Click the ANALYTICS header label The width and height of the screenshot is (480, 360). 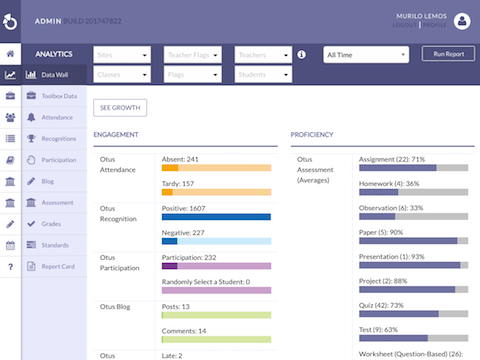(x=54, y=54)
